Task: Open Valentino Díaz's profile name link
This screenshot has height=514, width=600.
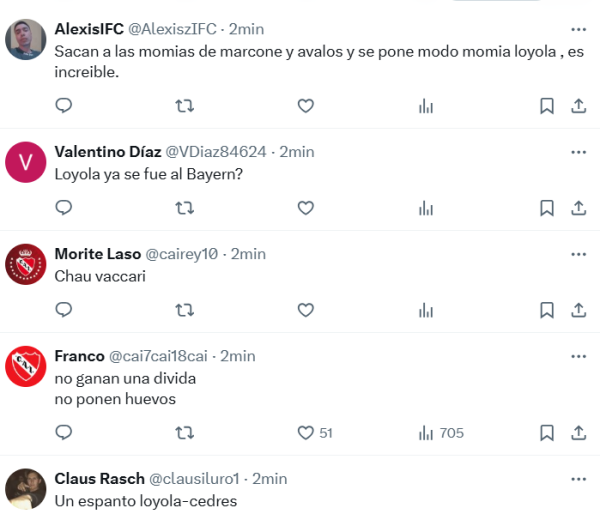Action: point(108,152)
